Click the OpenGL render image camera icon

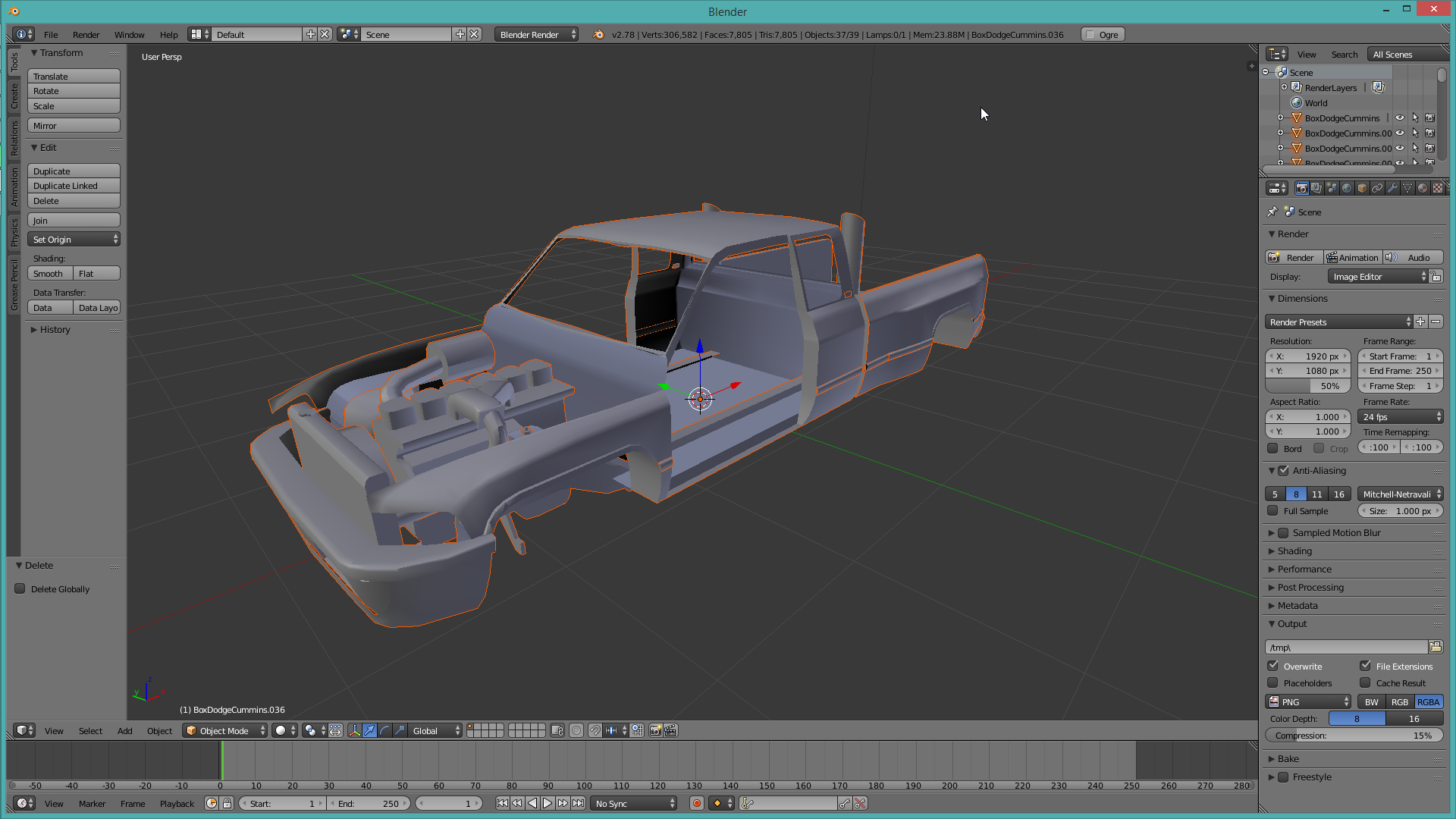click(656, 730)
